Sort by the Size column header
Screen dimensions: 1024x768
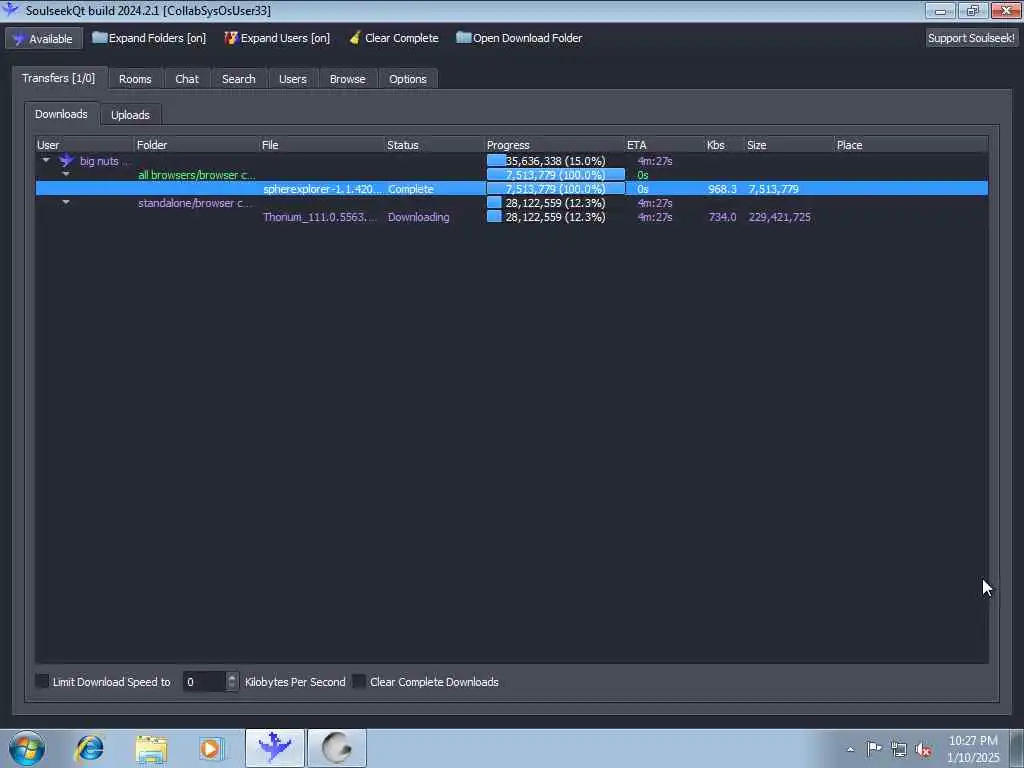coord(789,145)
